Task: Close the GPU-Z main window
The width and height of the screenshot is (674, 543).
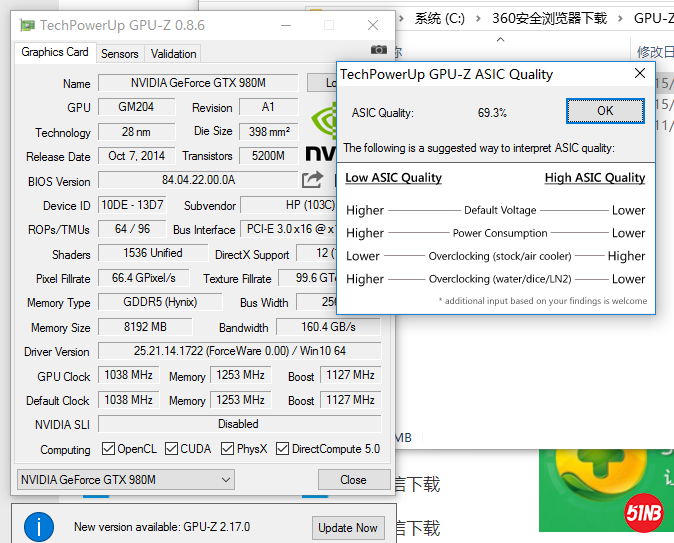Action: (x=373, y=25)
